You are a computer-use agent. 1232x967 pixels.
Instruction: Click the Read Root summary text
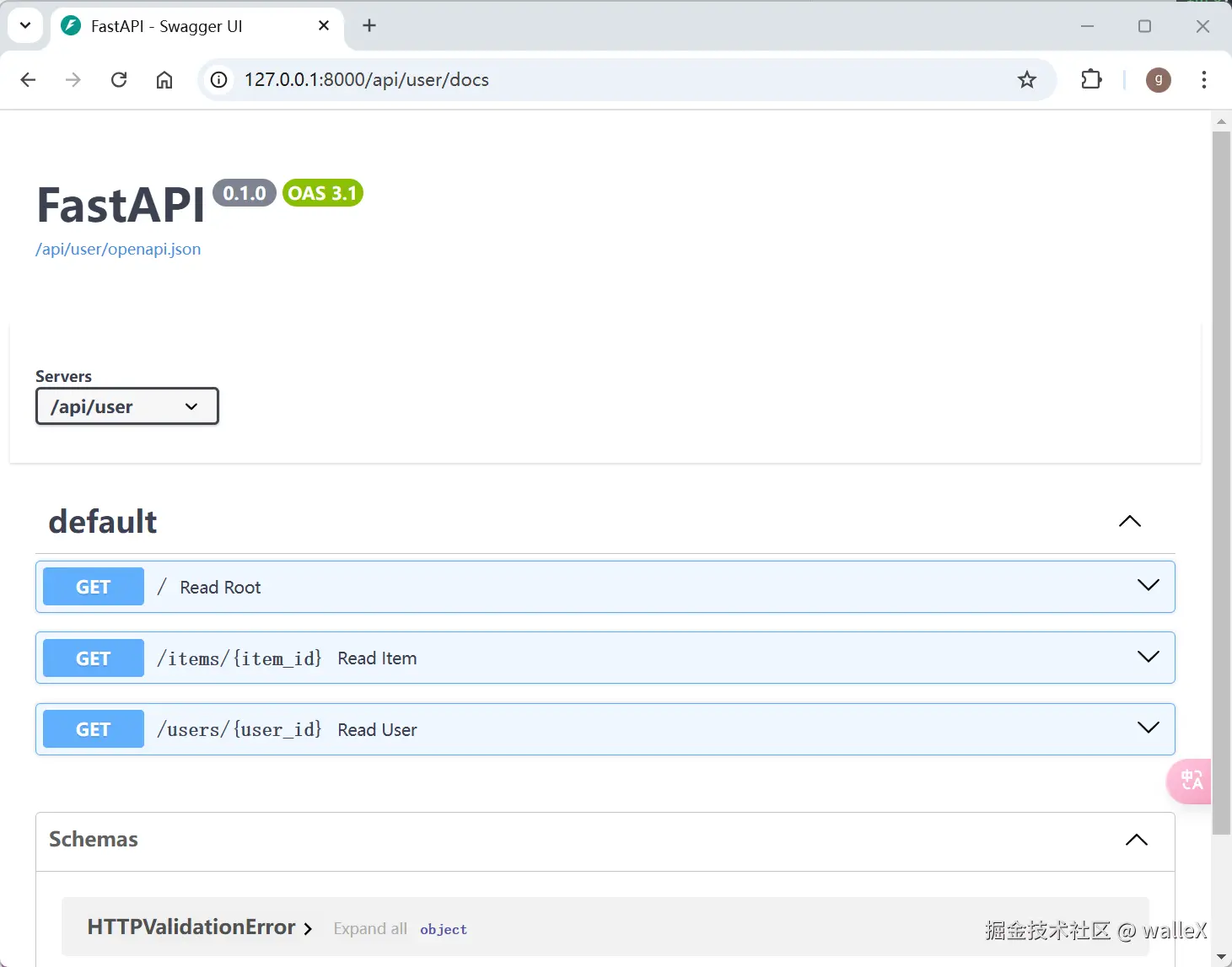coord(220,588)
